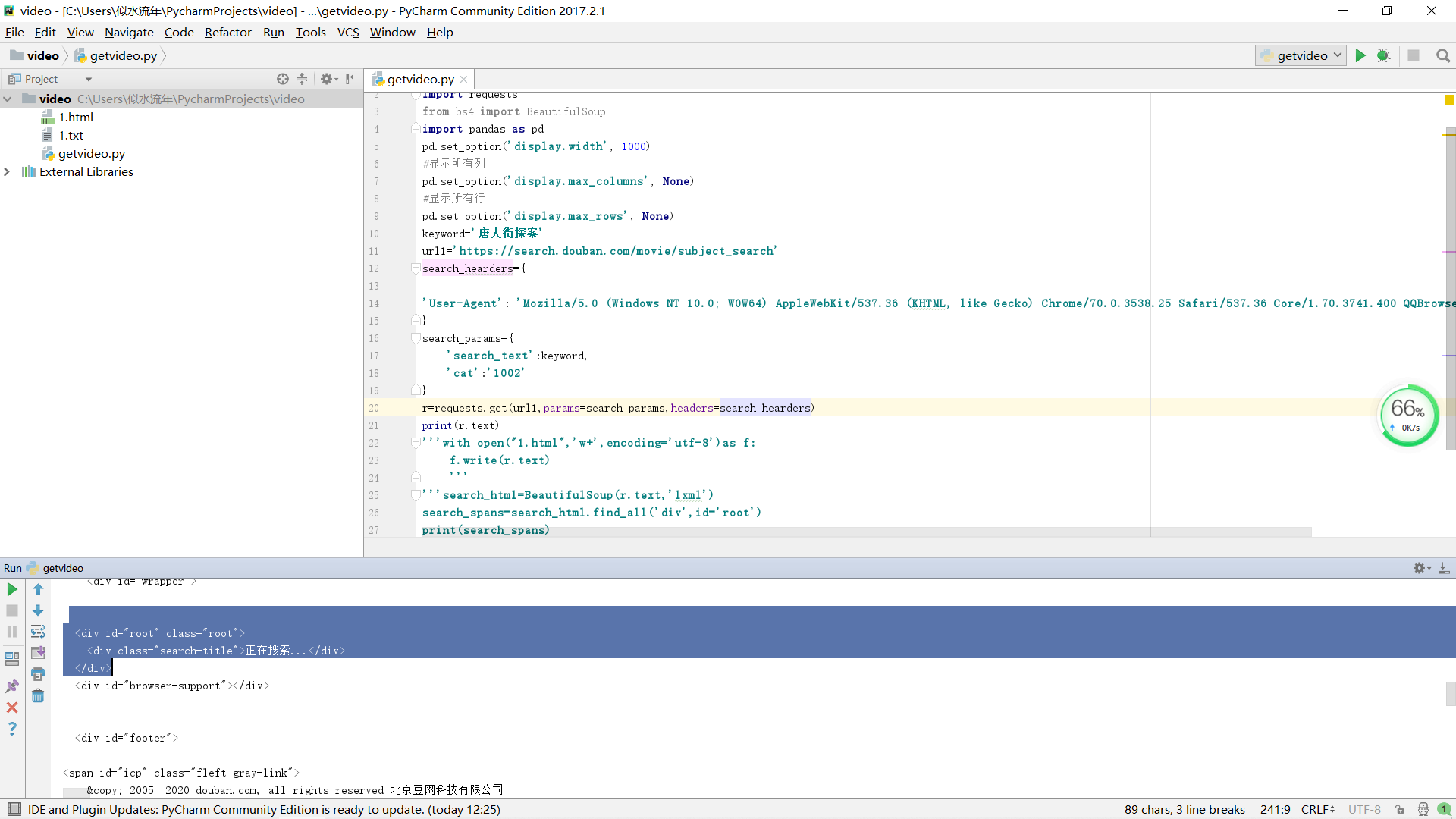Open Search Everywhere magnifier icon
Viewport: 1456px width, 819px height.
(x=1443, y=55)
